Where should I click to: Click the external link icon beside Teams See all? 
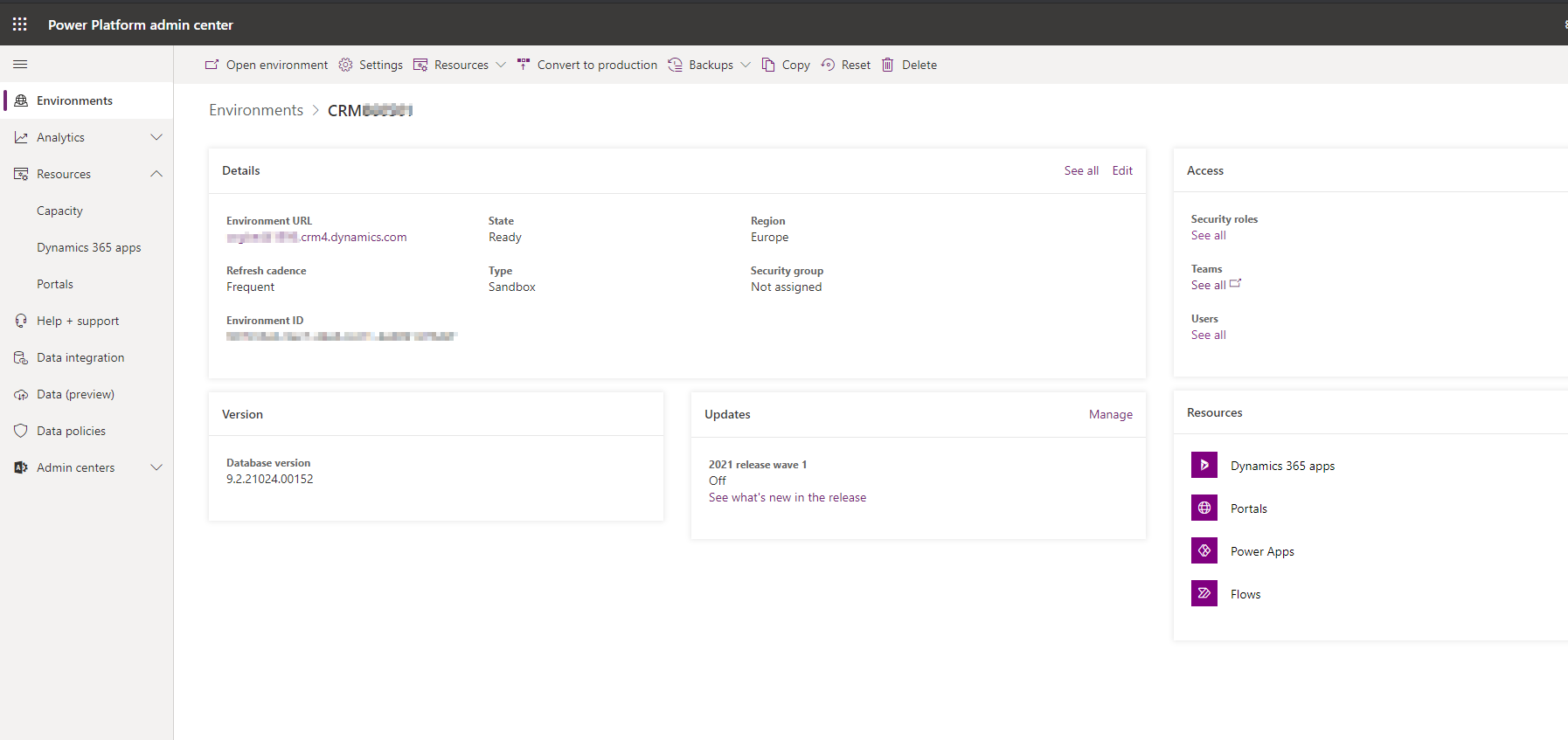[x=1235, y=283]
